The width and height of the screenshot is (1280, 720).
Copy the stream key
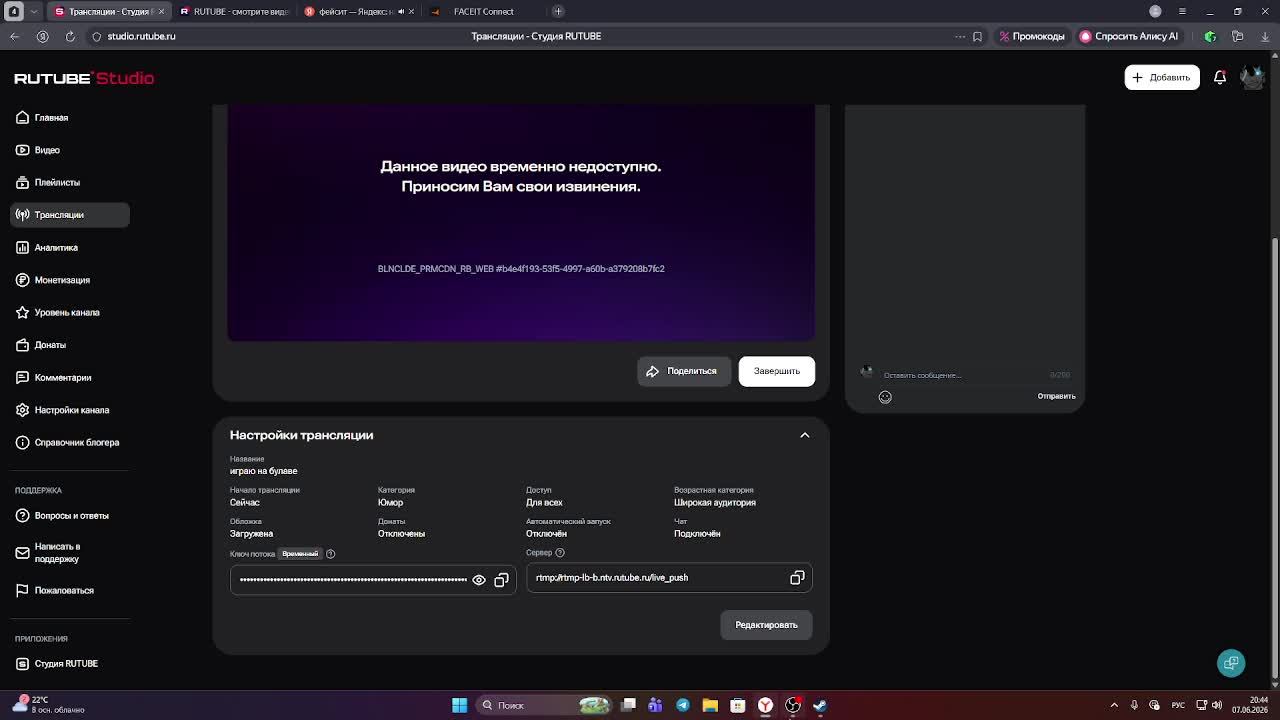tap(501, 580)
